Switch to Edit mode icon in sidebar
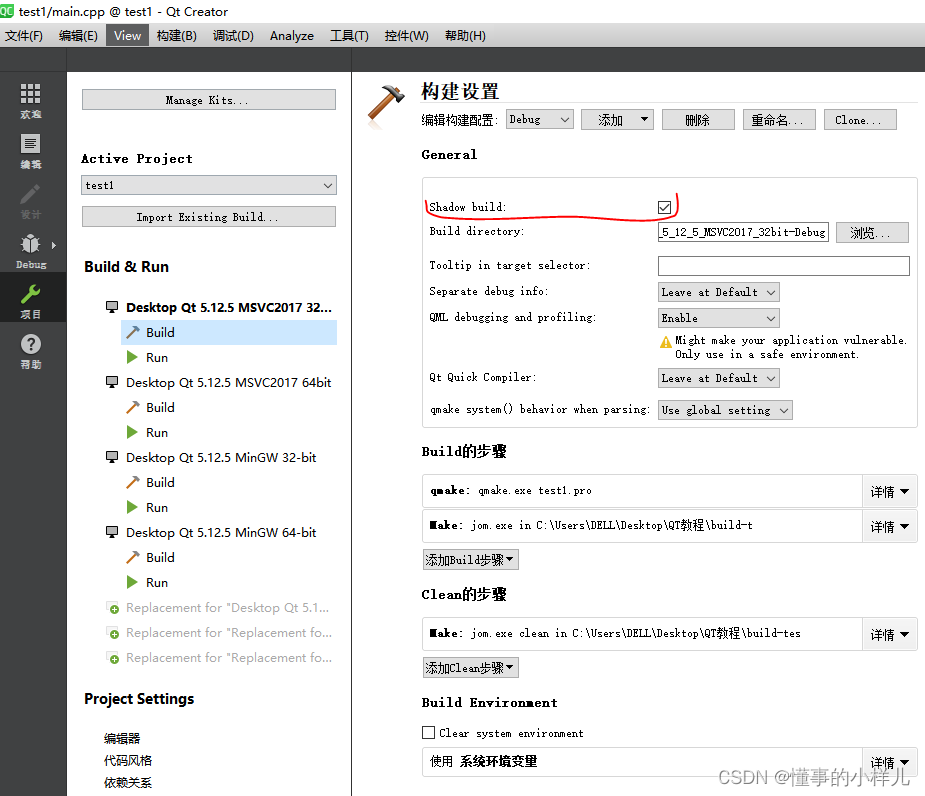Viewport: 925px width, 796px height. pos(31,144)
